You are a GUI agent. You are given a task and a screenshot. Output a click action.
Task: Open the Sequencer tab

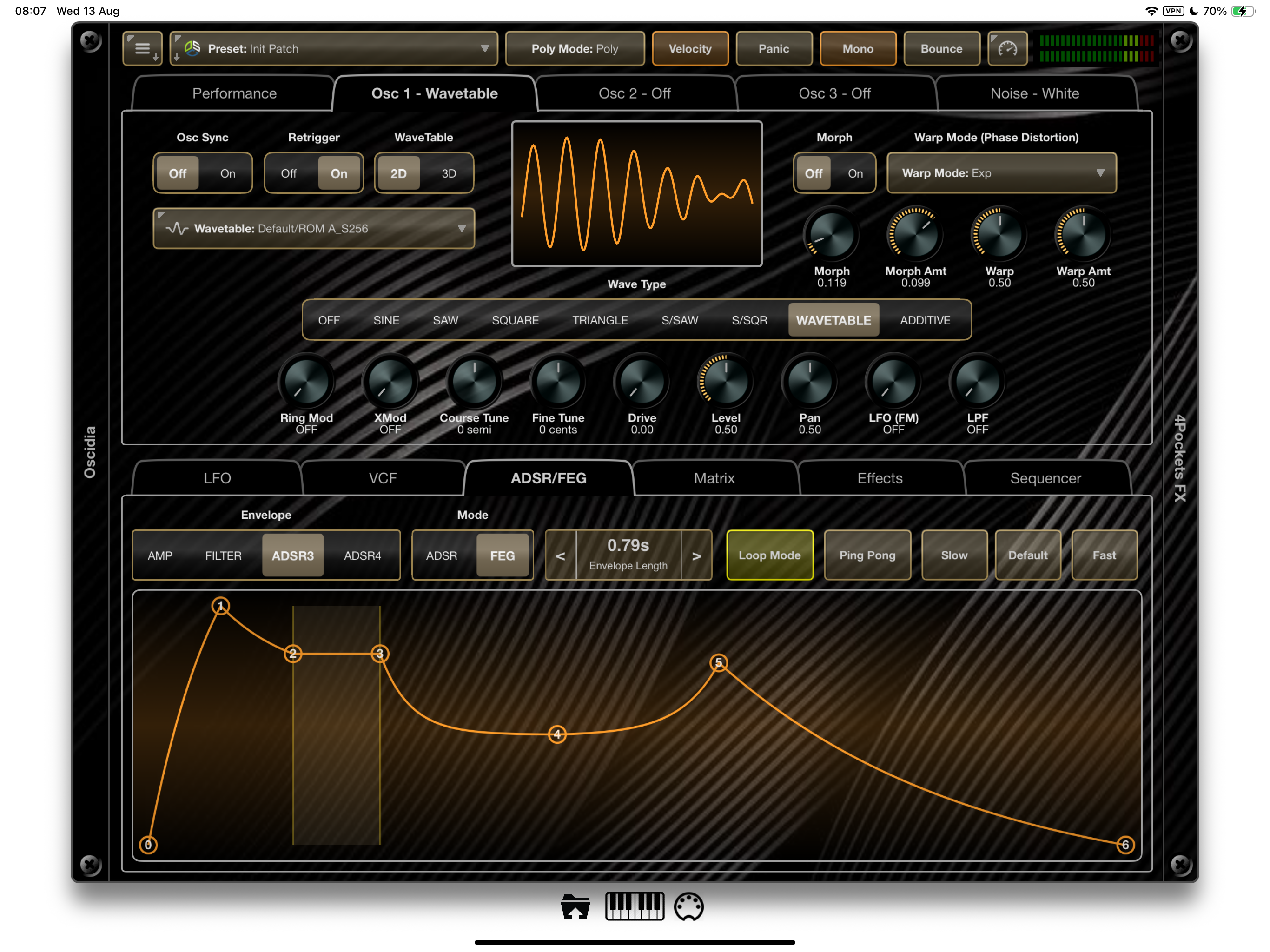1045,478
